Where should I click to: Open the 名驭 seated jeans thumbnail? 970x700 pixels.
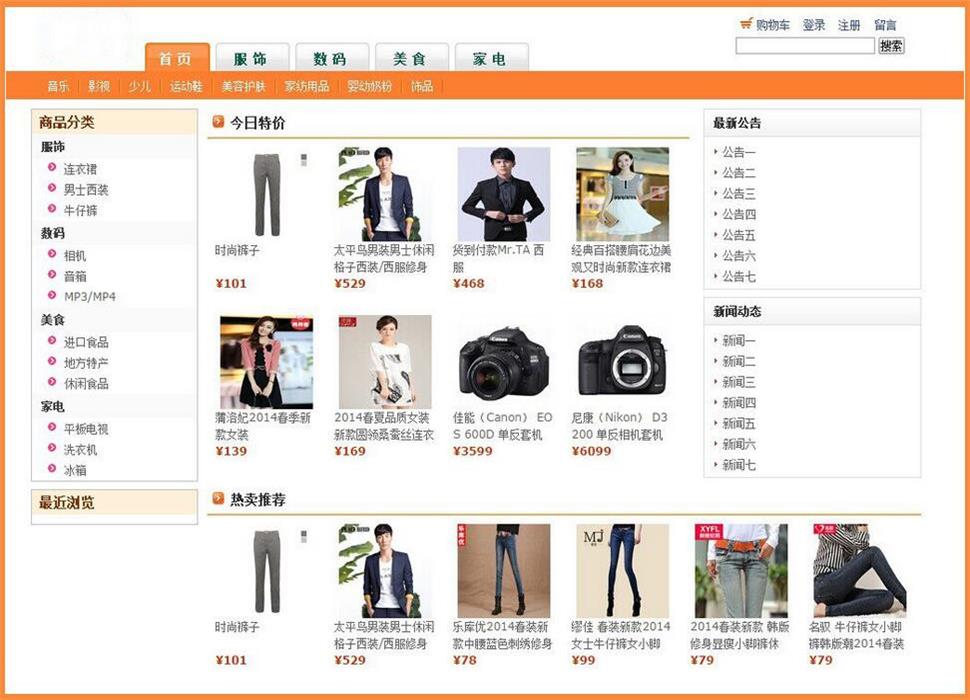point(860,571)
